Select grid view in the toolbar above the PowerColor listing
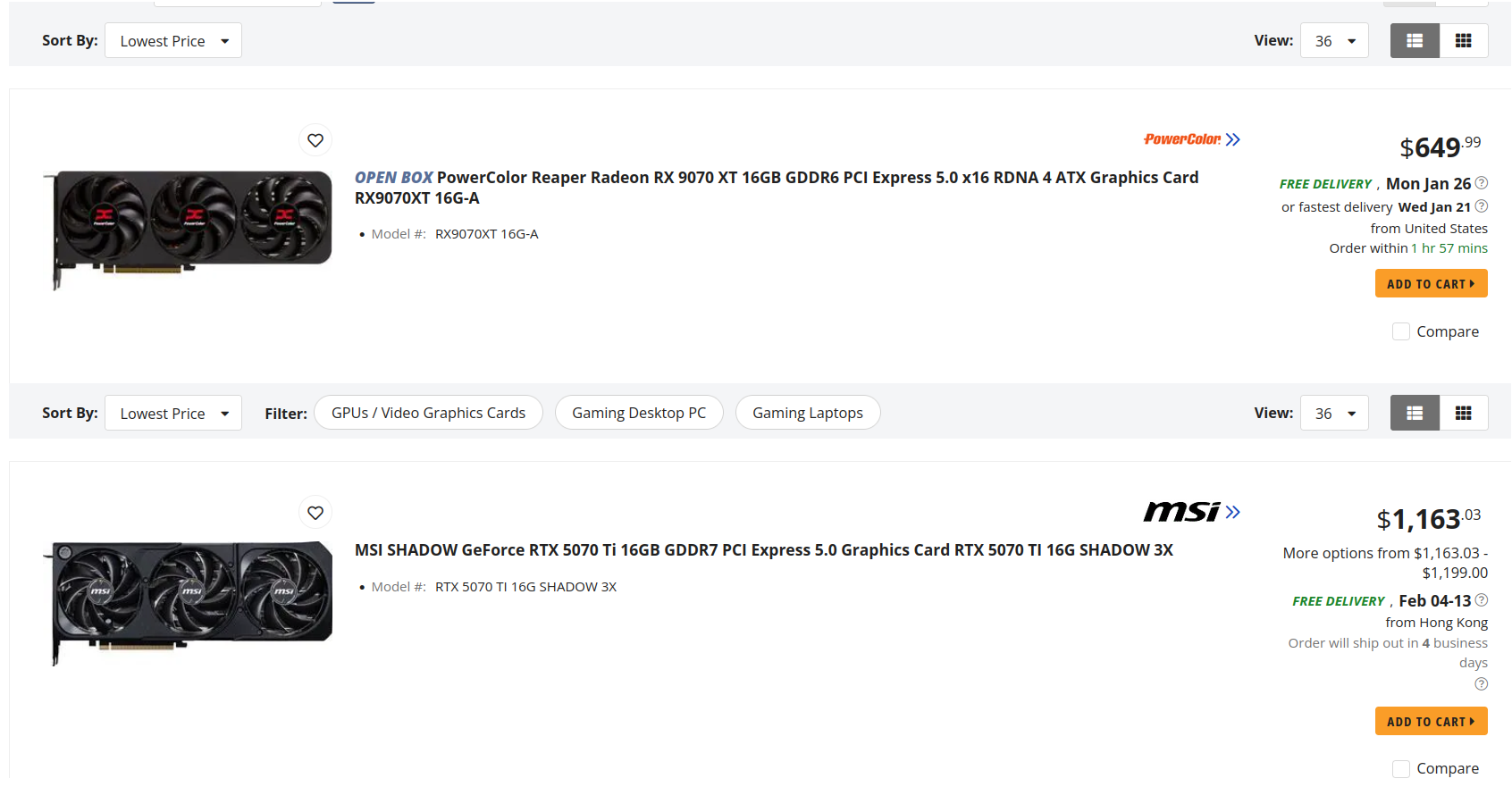 click(x=1464, y=41)
